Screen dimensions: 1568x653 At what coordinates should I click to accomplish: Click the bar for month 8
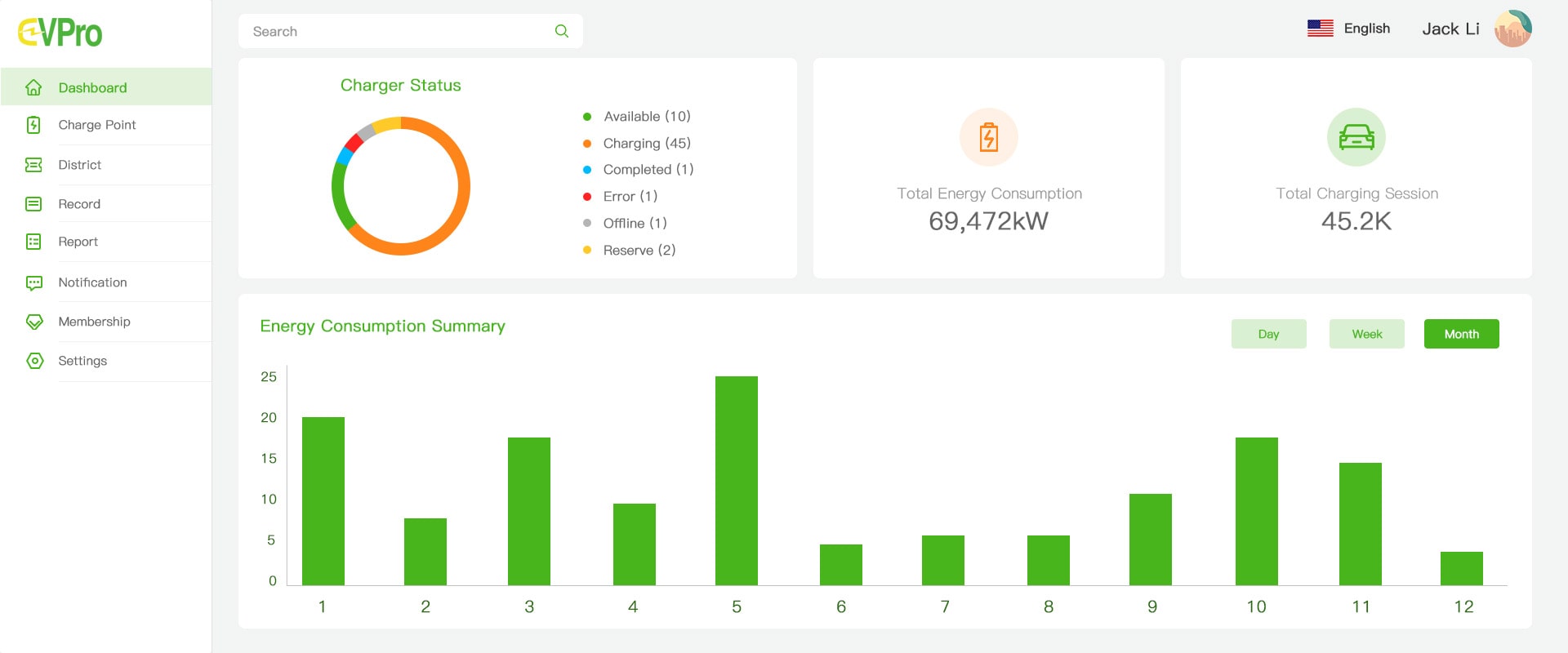(x=1049, y=560)
